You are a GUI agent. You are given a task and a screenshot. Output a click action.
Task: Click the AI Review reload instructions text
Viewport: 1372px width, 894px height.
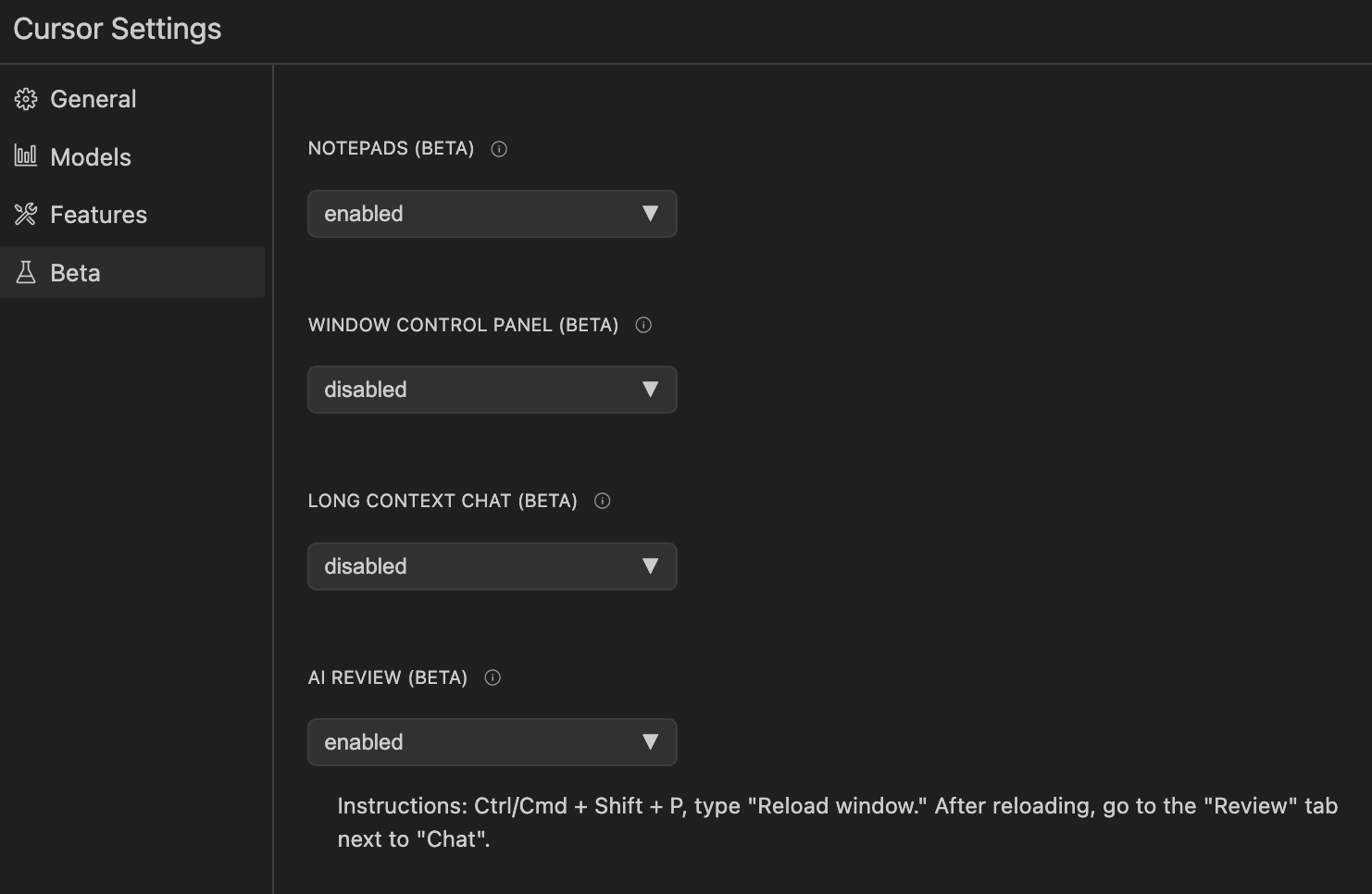coord(837,823)
